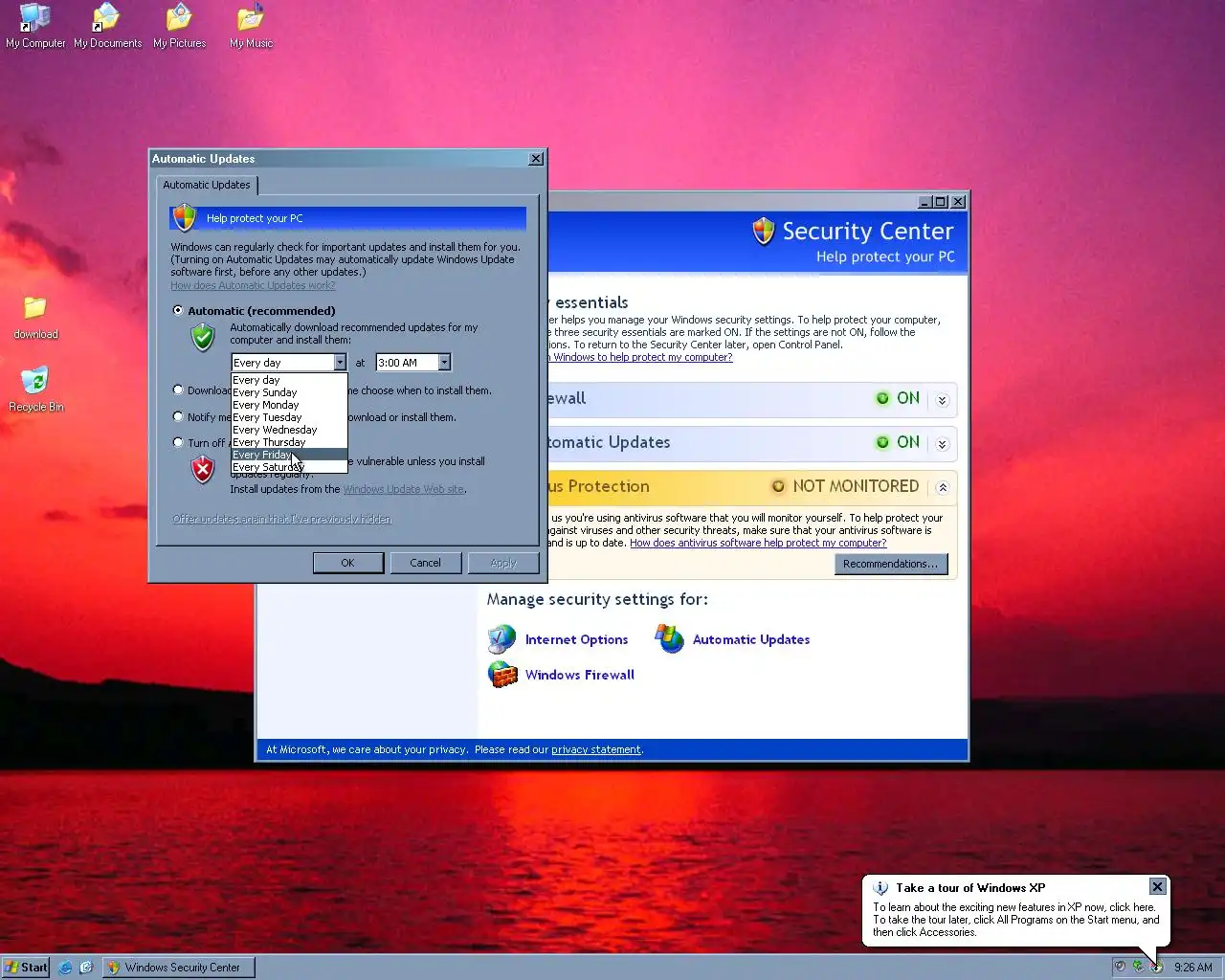The height and width of the screenshot is (980, 1225).
Task: Choose Every Tuesday in the list
Action: (x=289, y=417)
